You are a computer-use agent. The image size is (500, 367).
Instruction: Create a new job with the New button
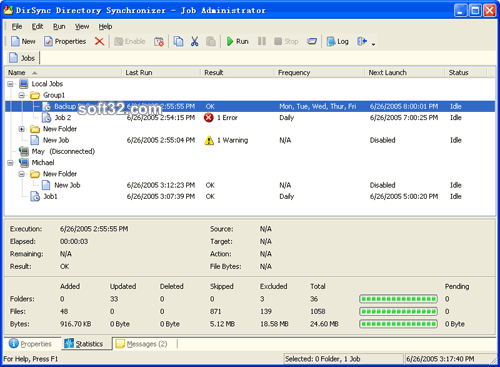point(23,41)
